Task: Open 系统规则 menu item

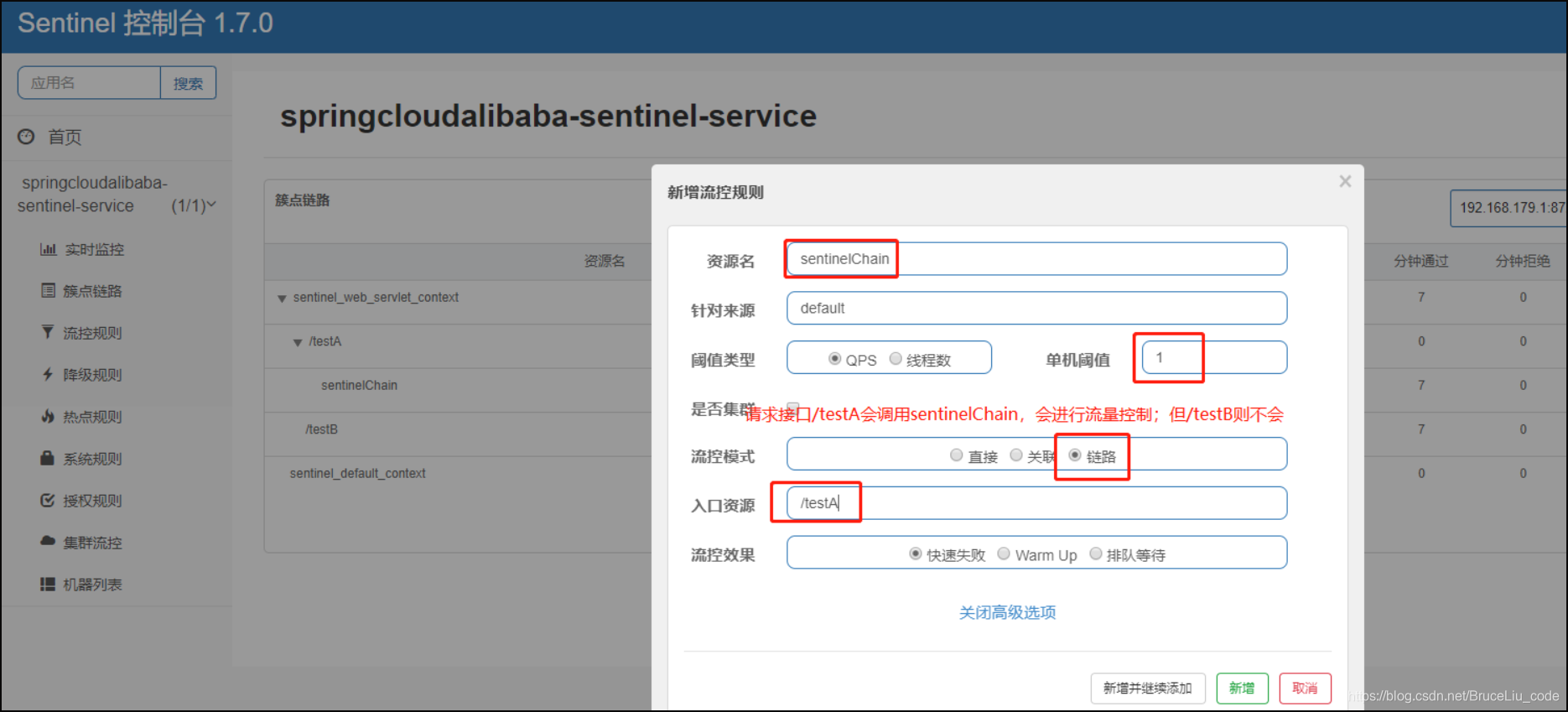Action: click(92, 458)
